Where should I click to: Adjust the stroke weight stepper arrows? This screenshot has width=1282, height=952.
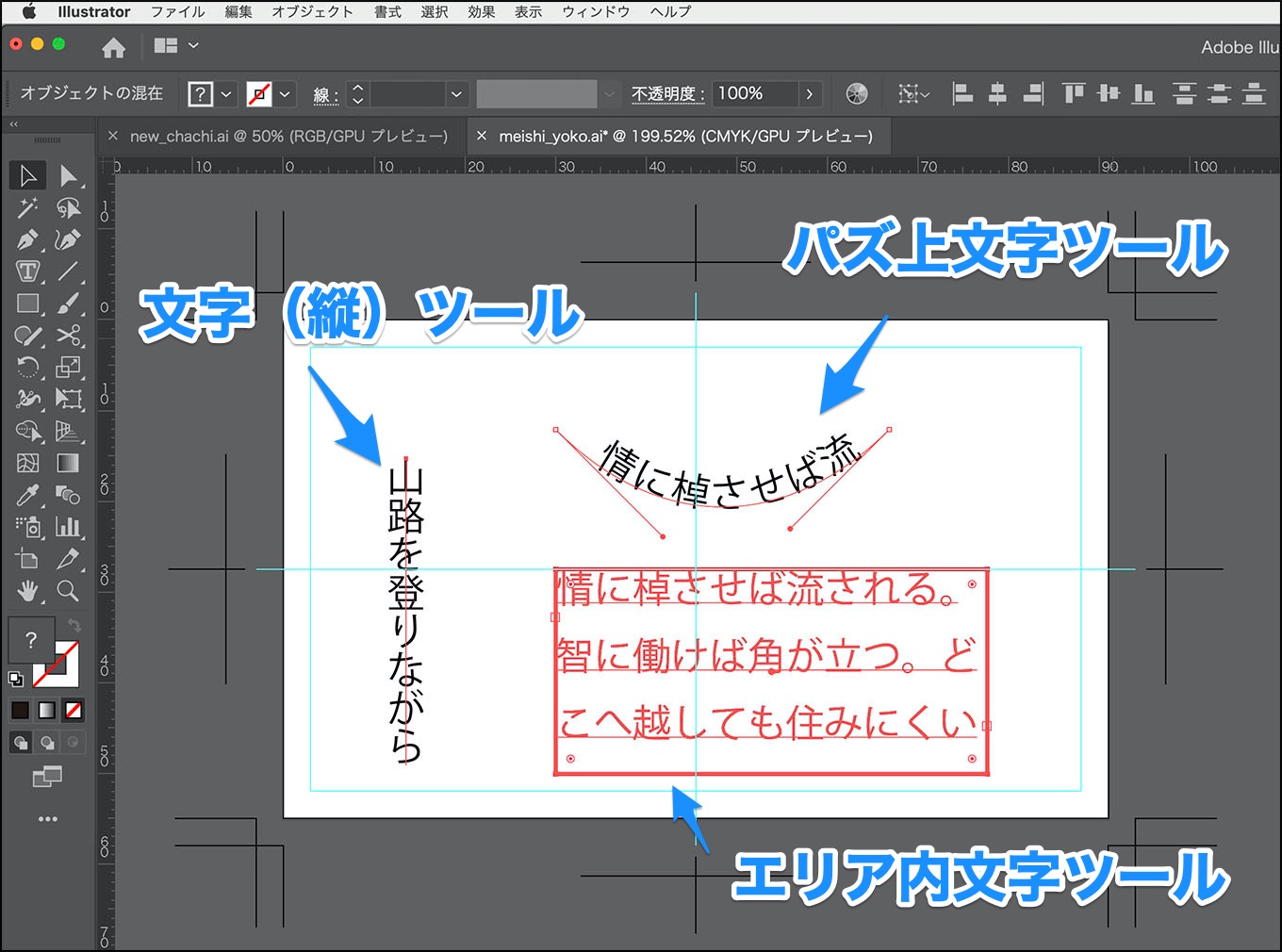(x=358, y=94)
